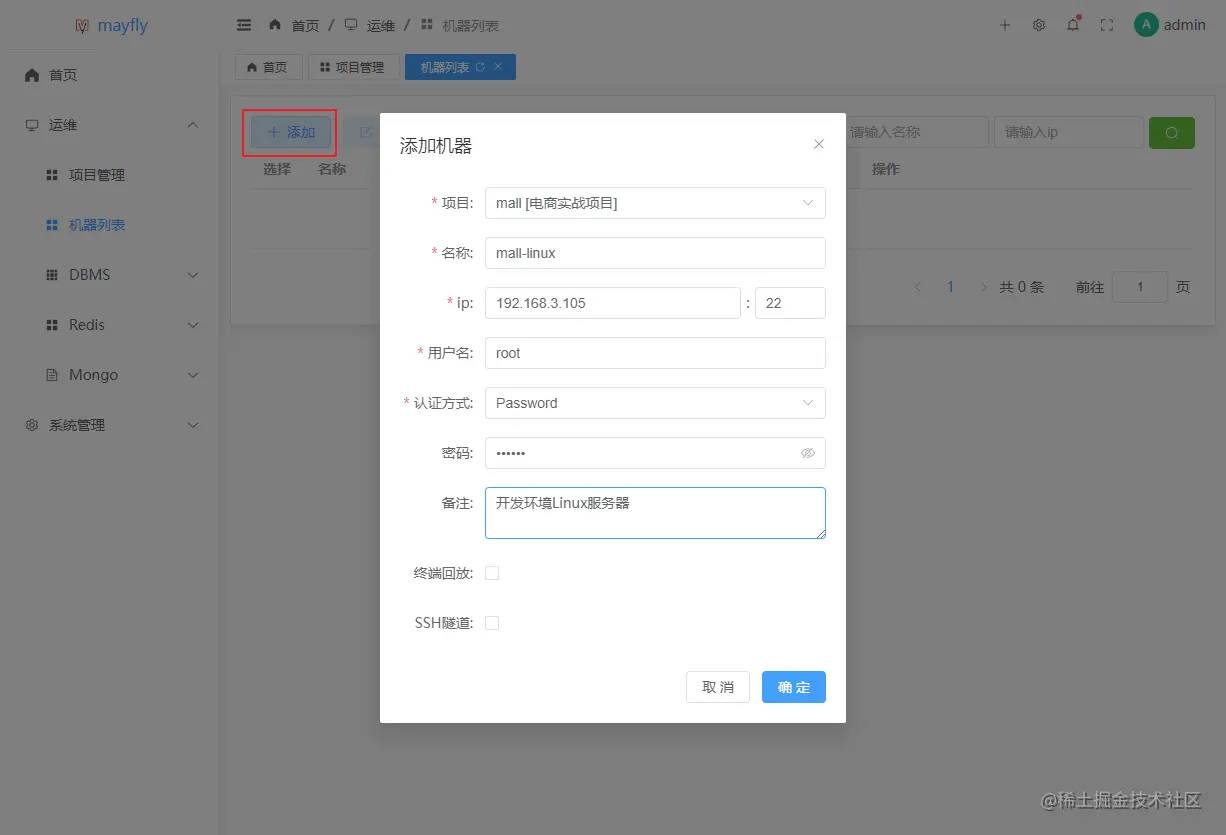Focus the ip field 192.168.3.105

[x=613, y=303]
